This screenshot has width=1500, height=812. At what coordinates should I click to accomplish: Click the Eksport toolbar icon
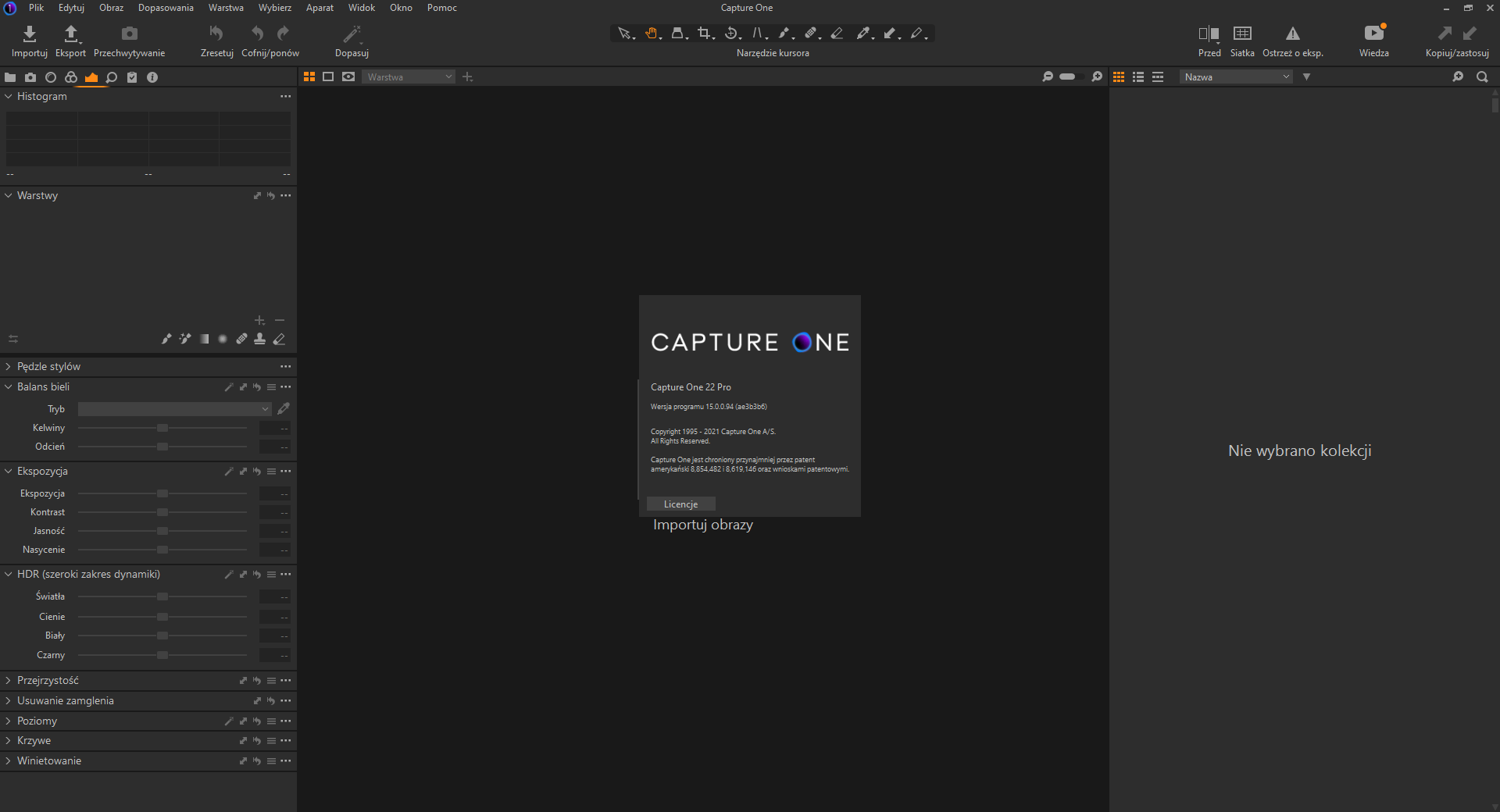(70, 34)
